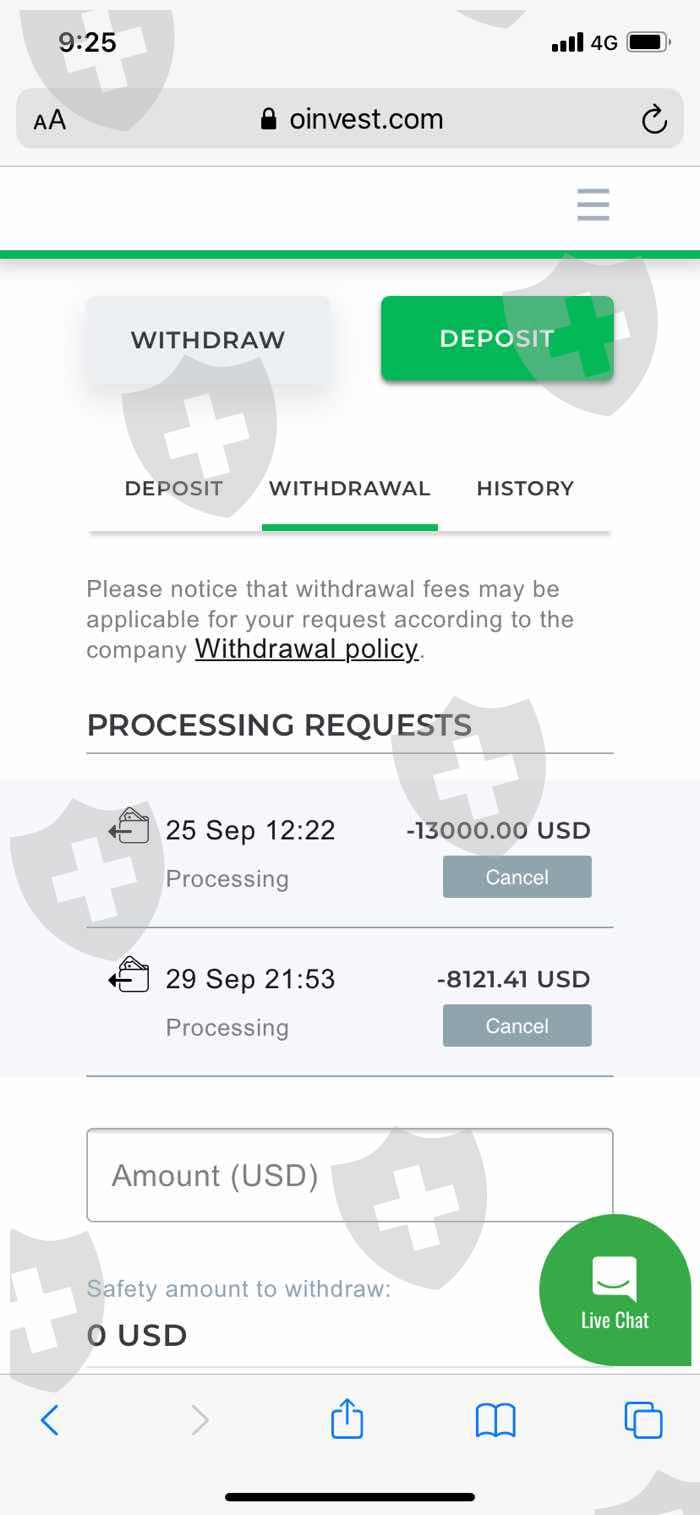Tap the AA text size icon
Image resolution: width=700 pixels, height=1515 pixels.
click(x=49, y=121)
